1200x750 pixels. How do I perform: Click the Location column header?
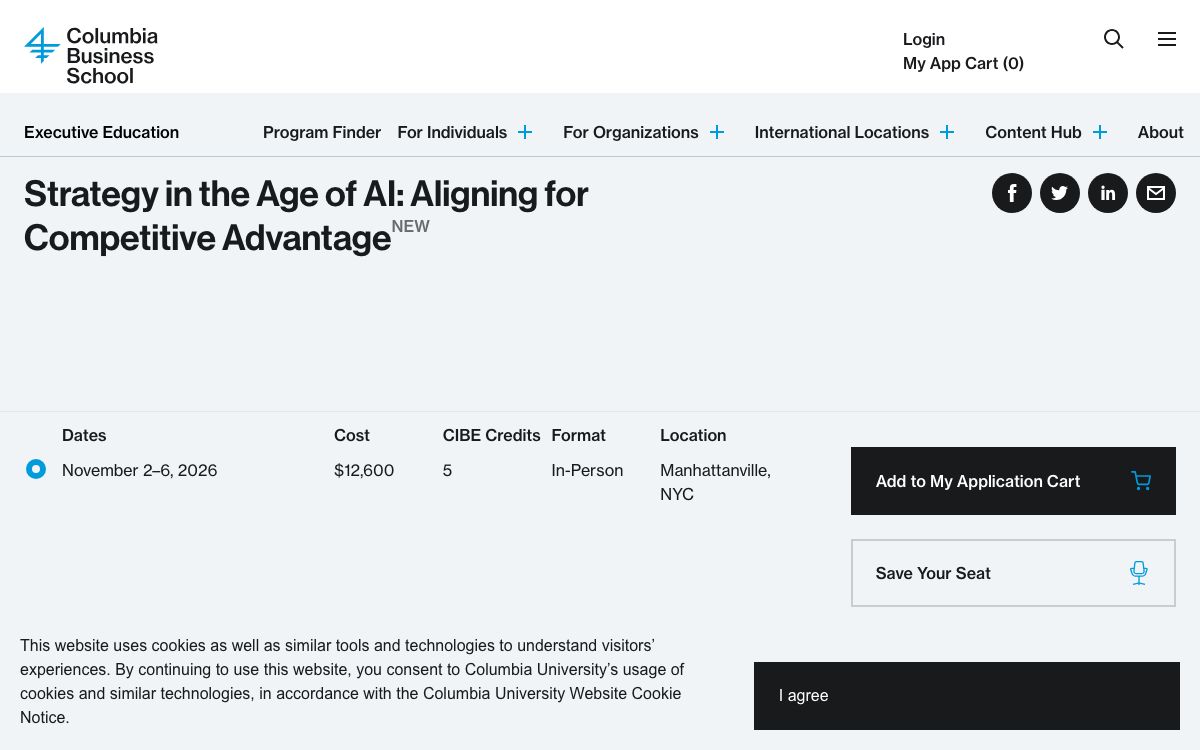693,435
